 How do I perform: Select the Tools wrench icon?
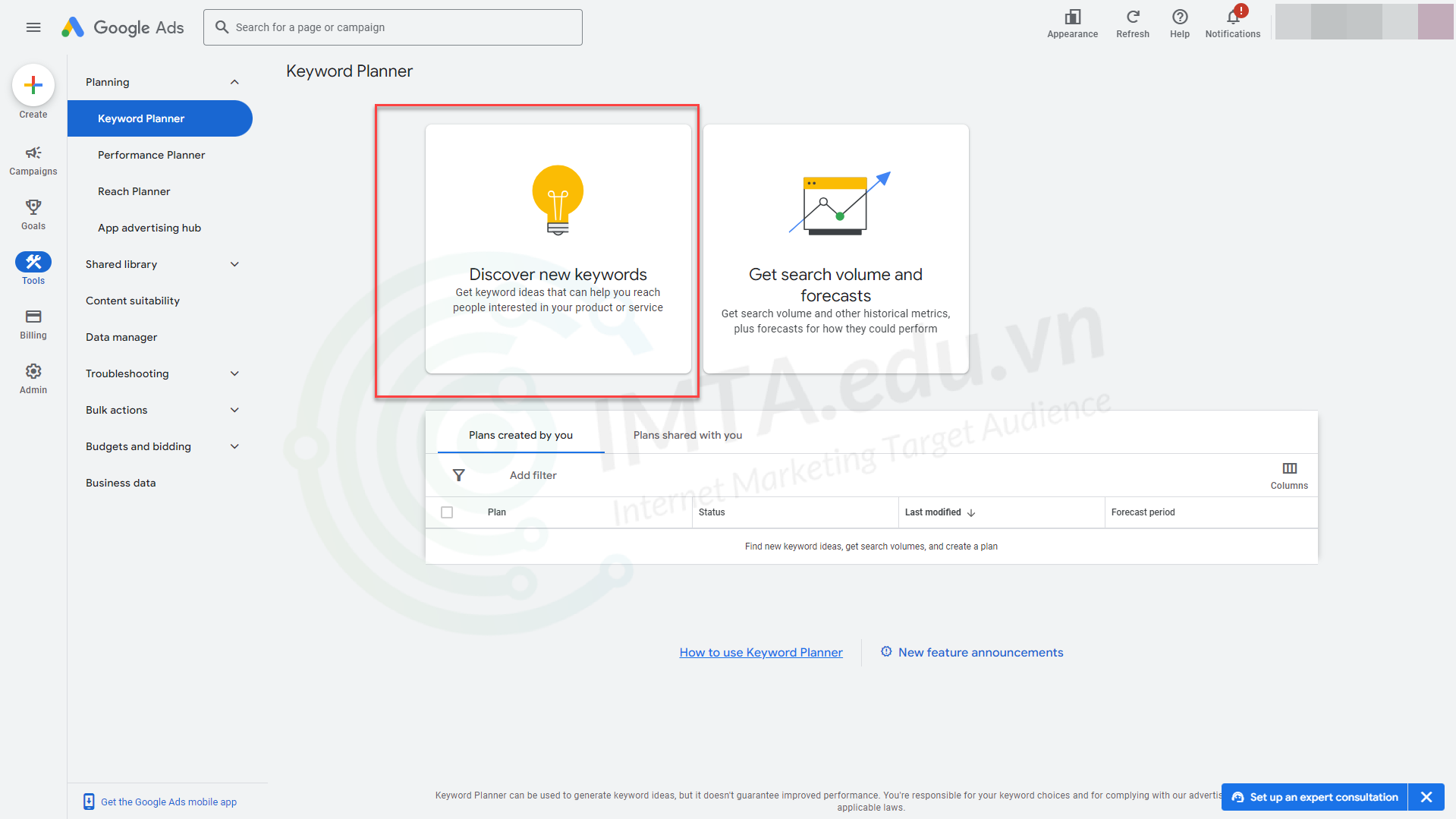pos(33,262)
